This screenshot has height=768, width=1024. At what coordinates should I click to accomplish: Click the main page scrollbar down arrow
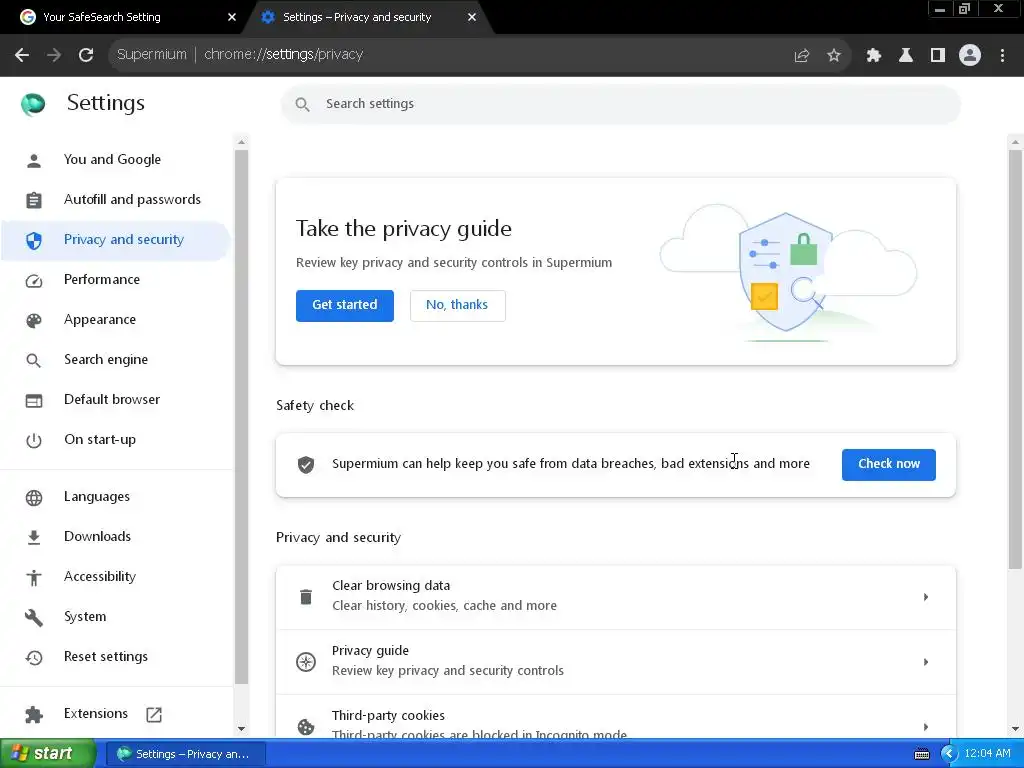(1015, 729)
